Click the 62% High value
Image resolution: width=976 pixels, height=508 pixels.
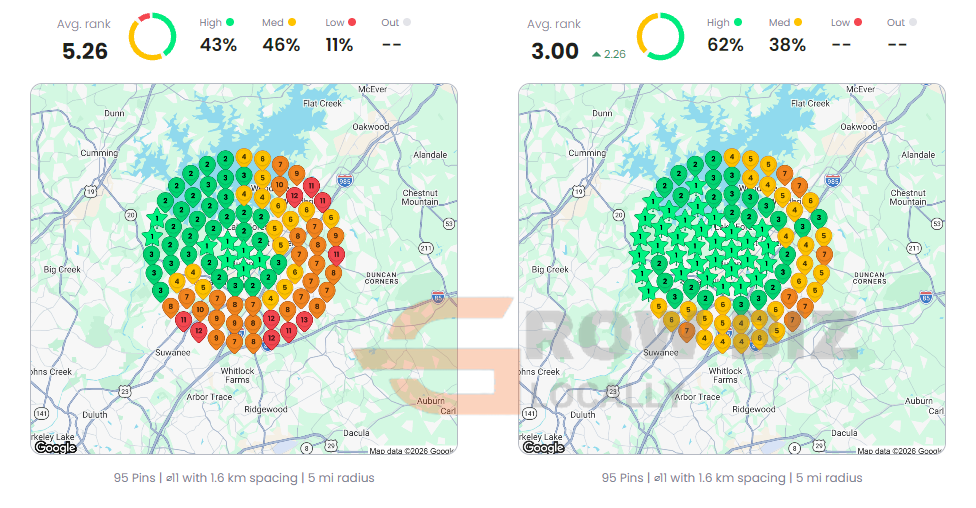tap(725, 45)
